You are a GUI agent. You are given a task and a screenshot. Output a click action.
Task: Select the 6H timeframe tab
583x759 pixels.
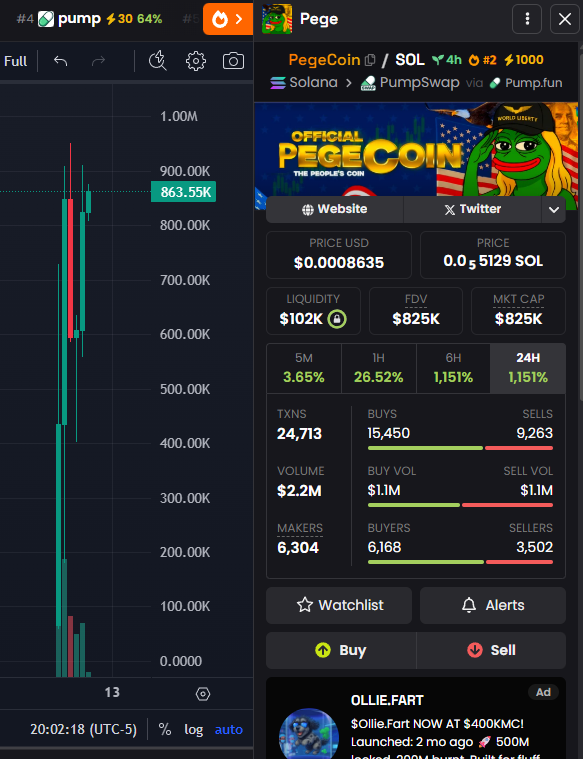(x=453, y=368)
